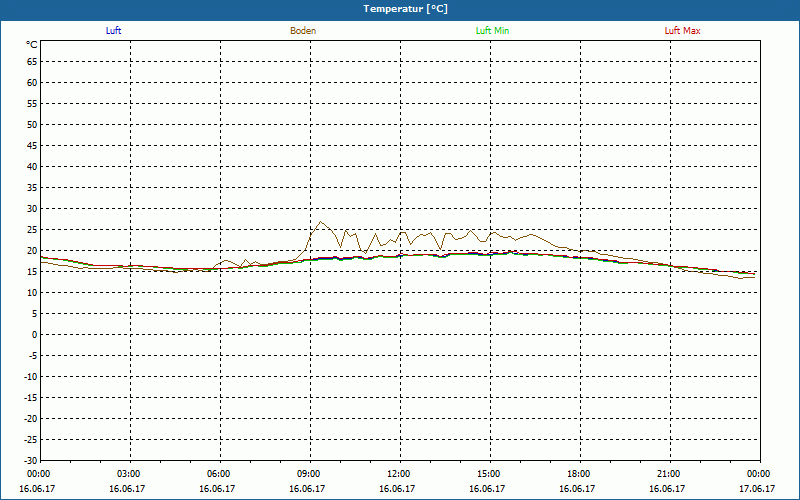Click the 03:00 time axis label
The width and height of the screenshot is (800, 500).
point(129,474)
